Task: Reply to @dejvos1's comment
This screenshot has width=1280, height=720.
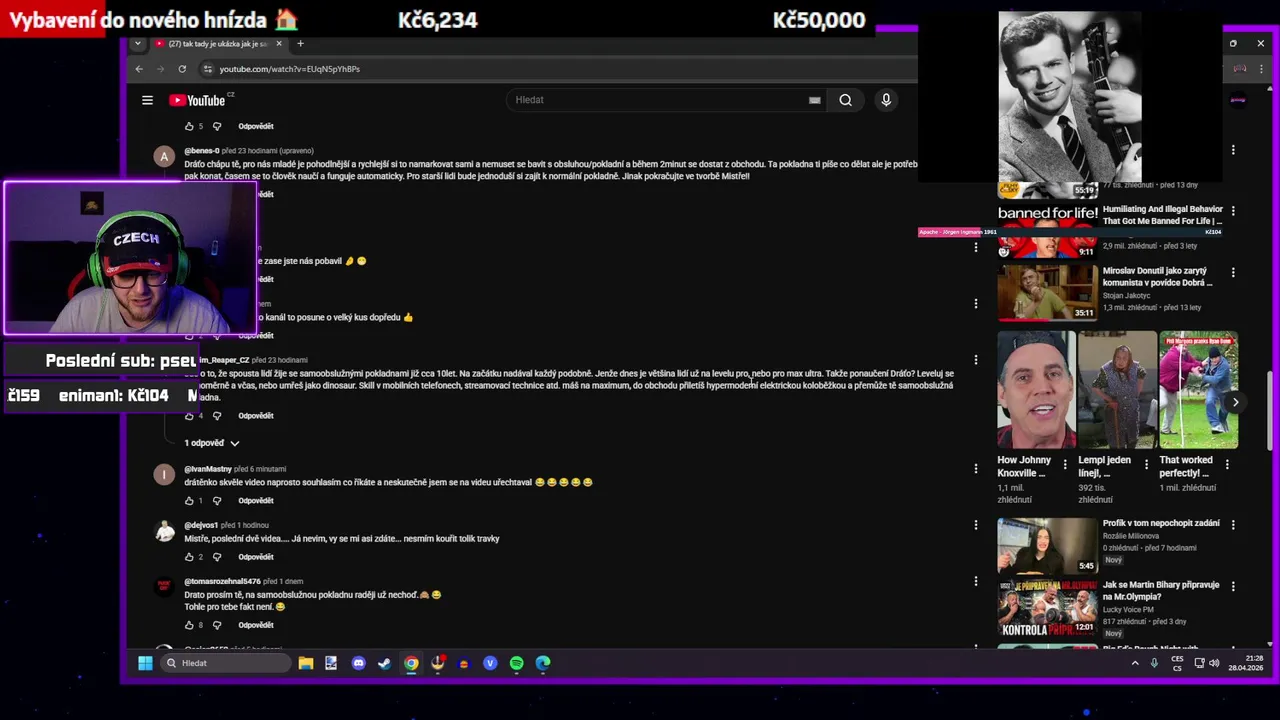Action: coord(256,556)
